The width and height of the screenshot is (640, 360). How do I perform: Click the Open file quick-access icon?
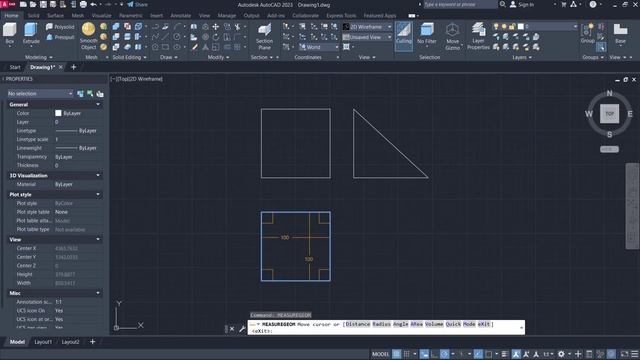tap(33, 4)
